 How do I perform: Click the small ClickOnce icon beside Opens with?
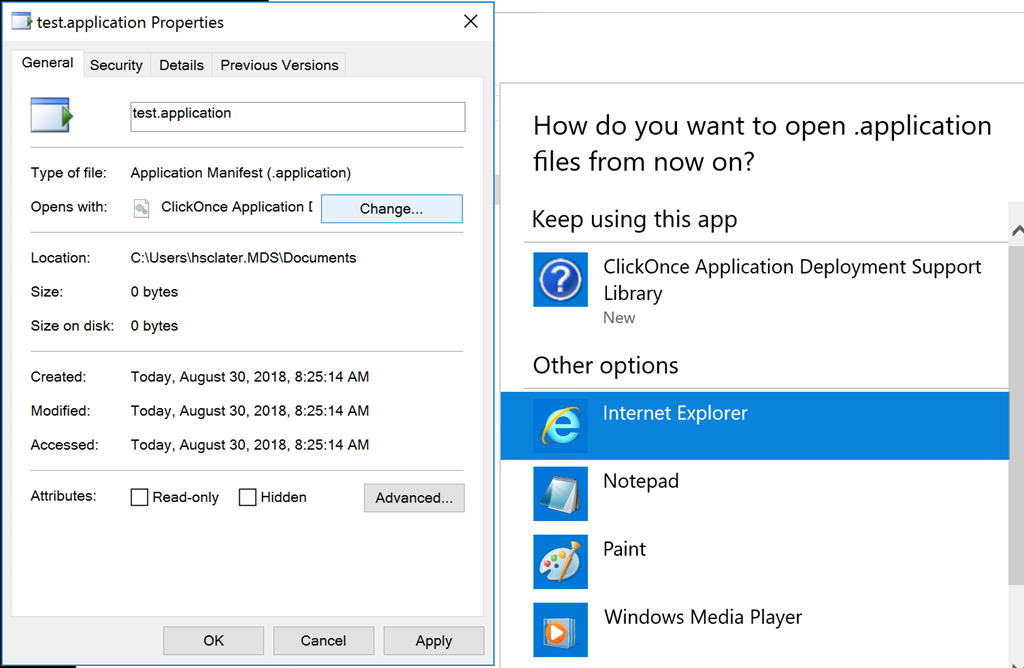(142, 208)
